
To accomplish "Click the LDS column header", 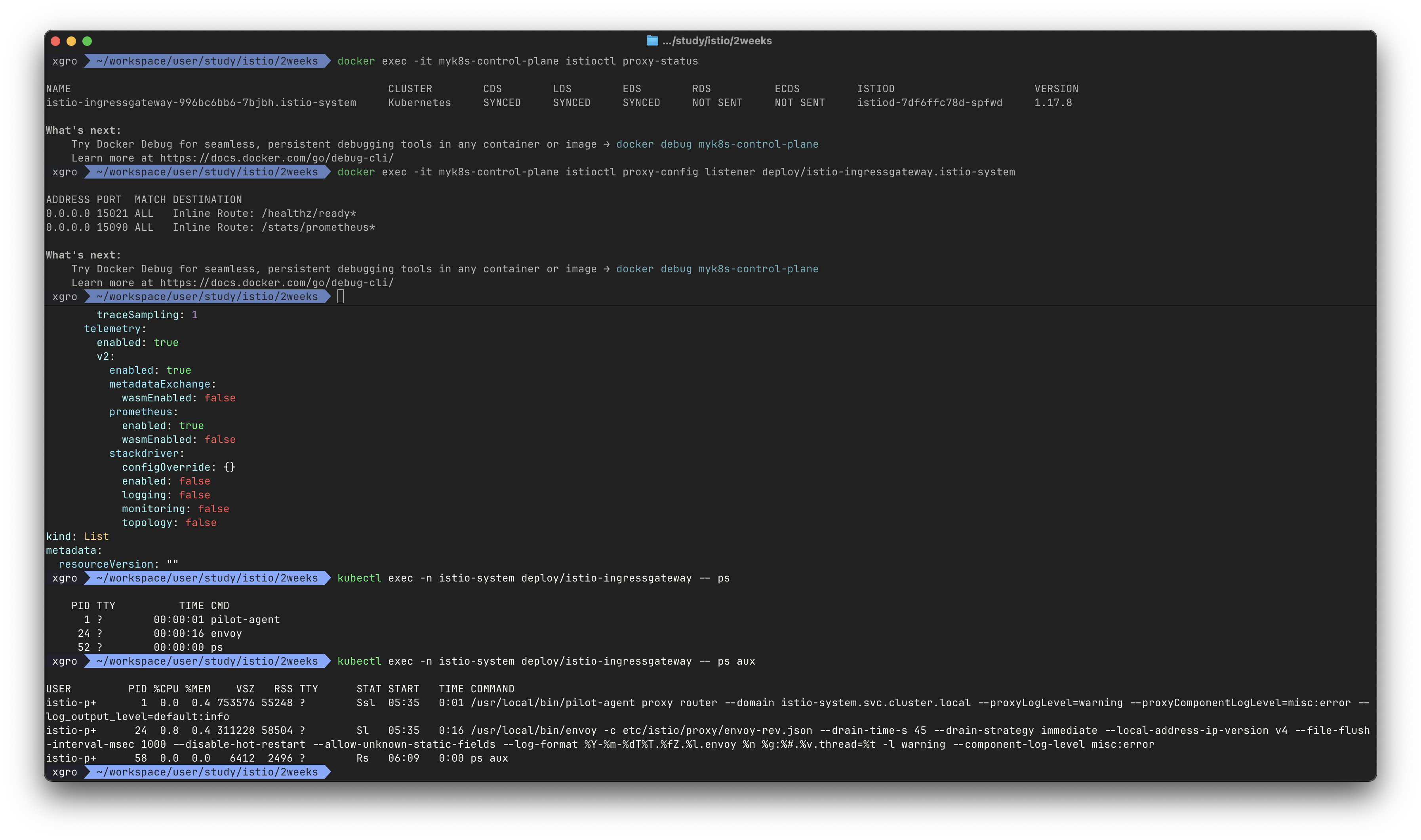I will [562, 89].
